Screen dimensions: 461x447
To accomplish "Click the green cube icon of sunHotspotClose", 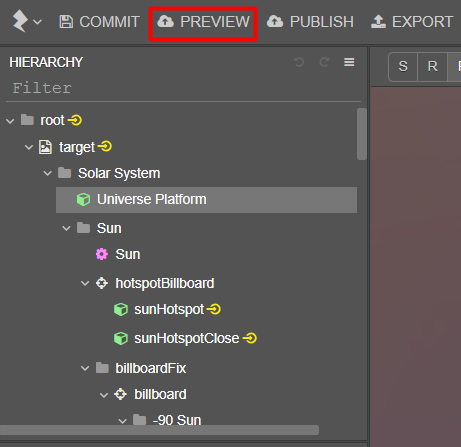I will pos(121,338).
